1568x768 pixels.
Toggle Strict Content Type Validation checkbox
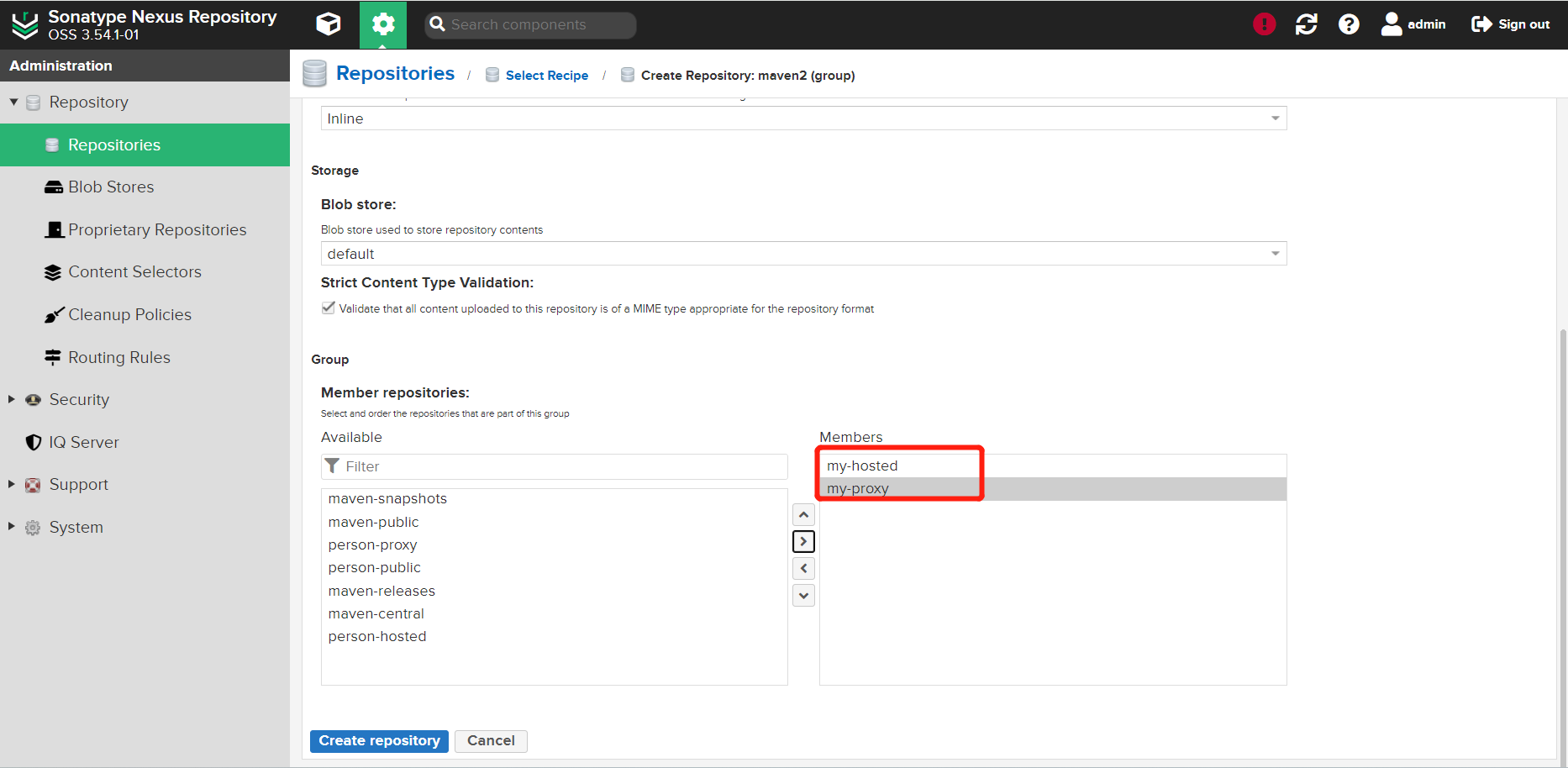[x=329, y=308]
